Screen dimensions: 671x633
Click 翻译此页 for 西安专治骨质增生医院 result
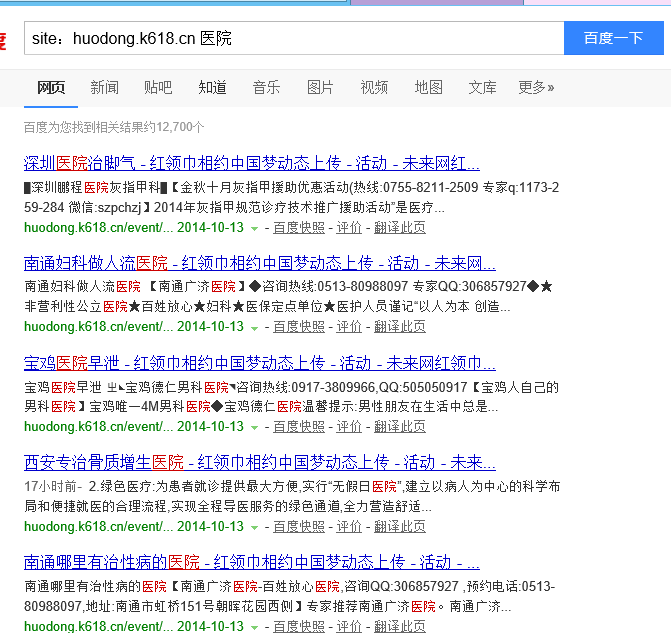click(x=400, y=526)
